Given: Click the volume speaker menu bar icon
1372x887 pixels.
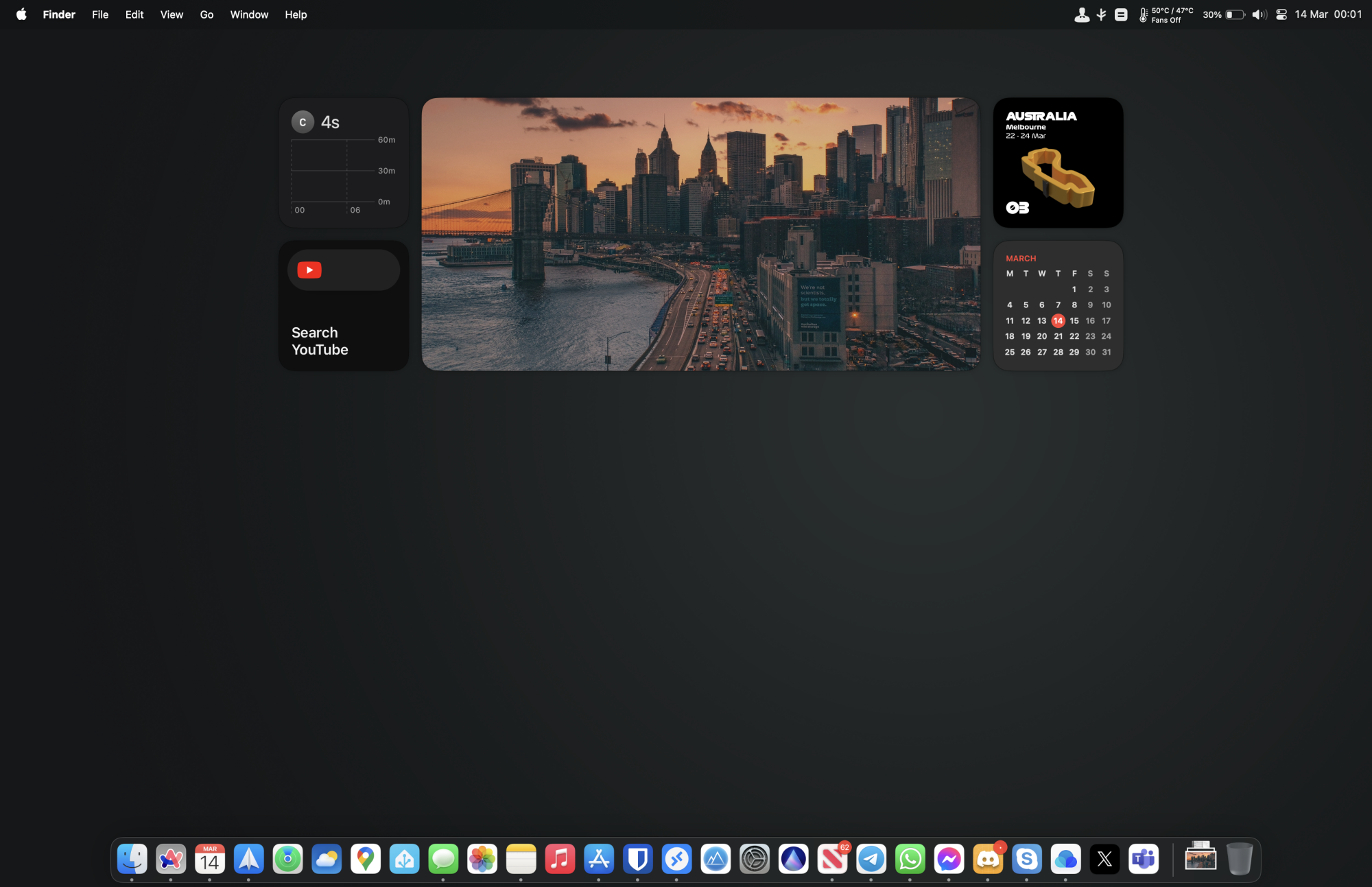Looking at the screenshot, I should [x=1259, y=14].
